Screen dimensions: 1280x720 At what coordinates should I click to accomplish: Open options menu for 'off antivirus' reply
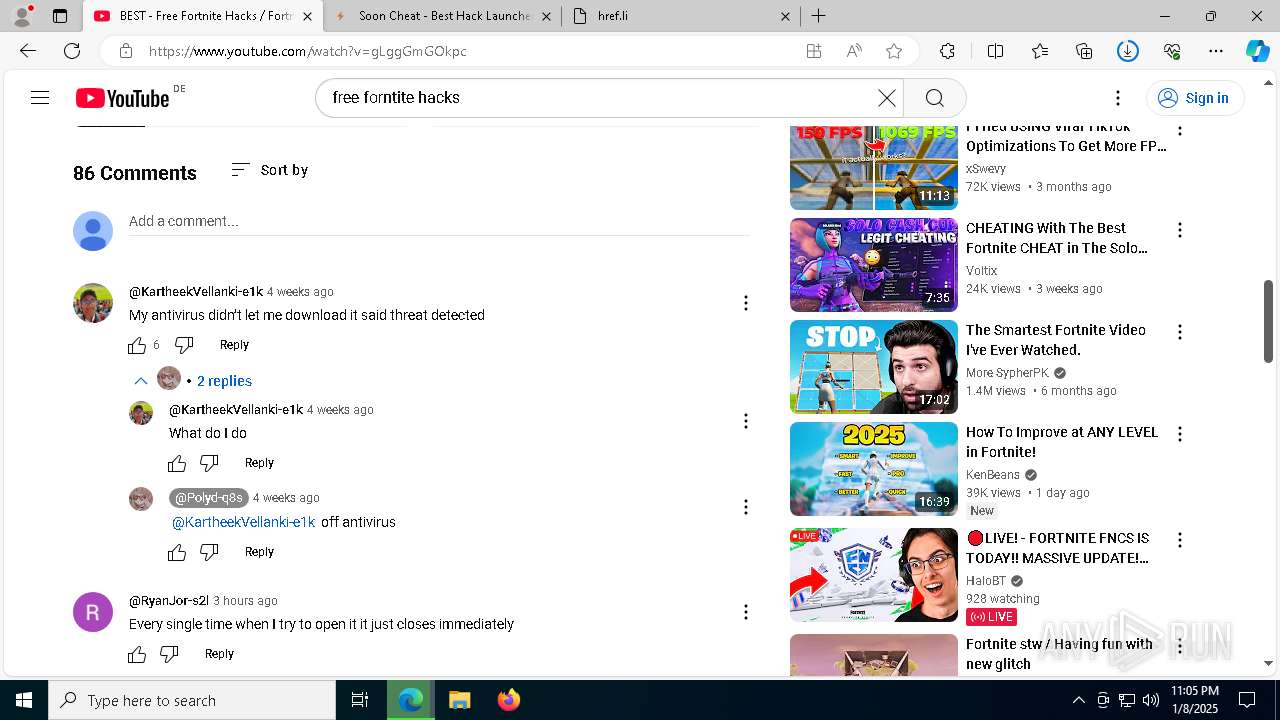tap(745, 508)
